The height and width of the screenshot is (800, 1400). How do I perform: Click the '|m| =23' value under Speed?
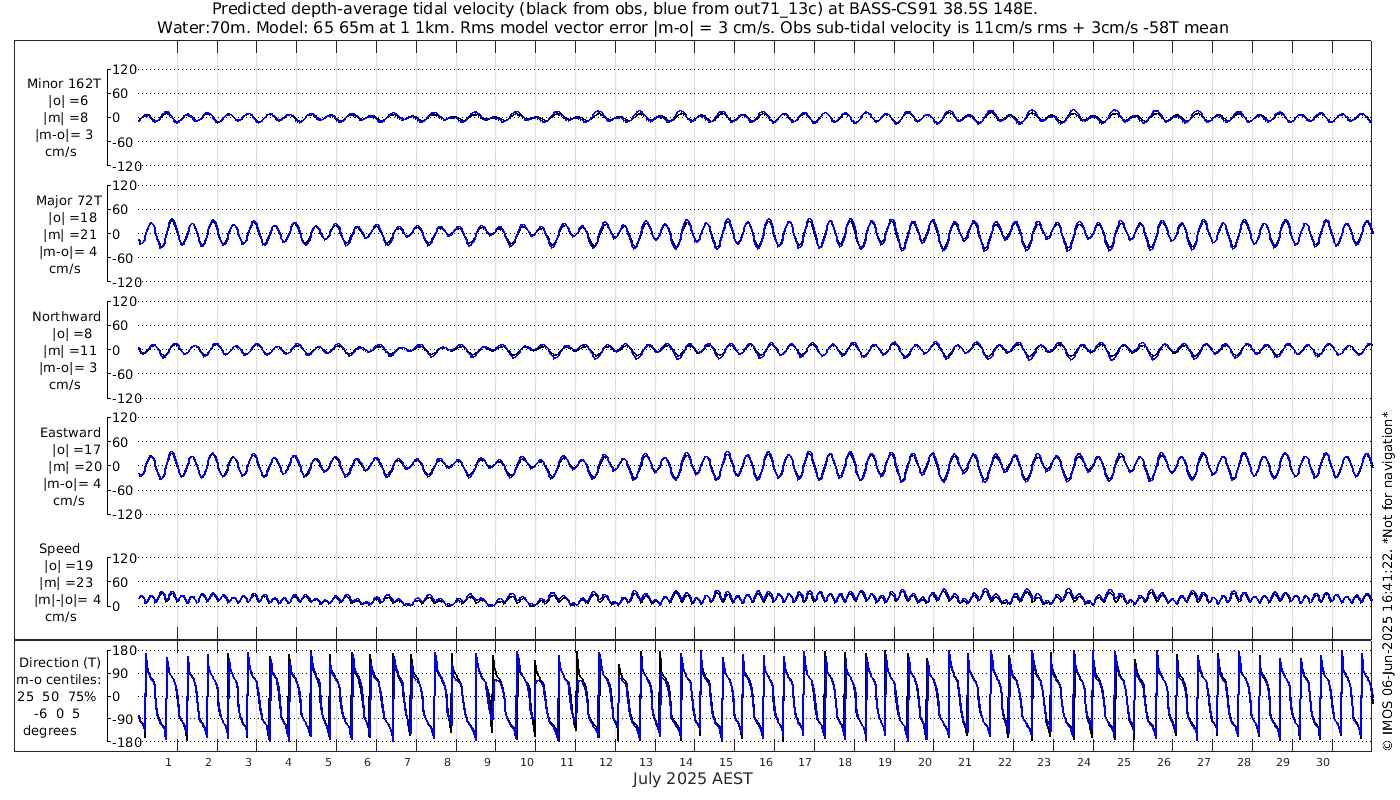(x=68, y=583)
